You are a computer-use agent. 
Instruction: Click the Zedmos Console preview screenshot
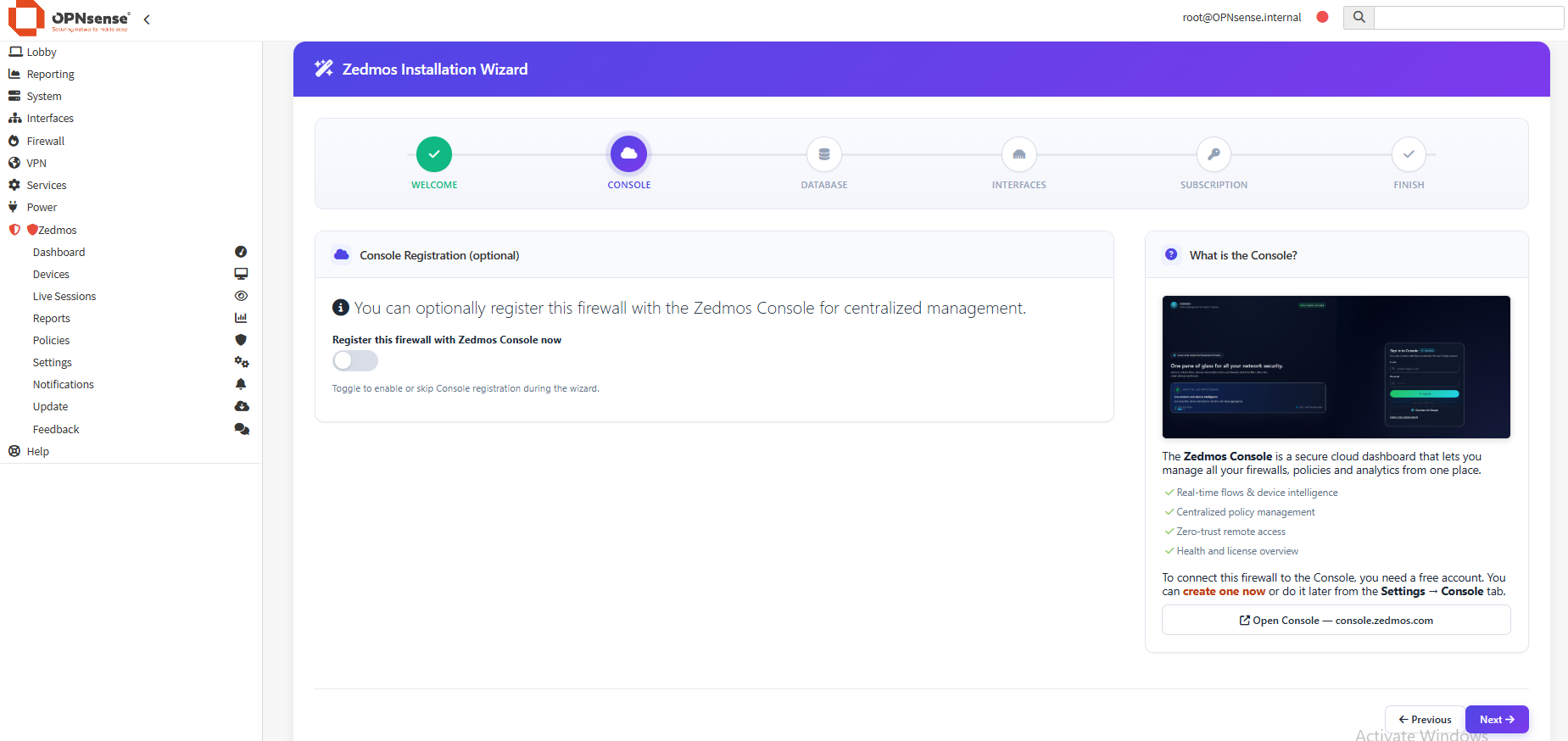[x=1336, y=367]
